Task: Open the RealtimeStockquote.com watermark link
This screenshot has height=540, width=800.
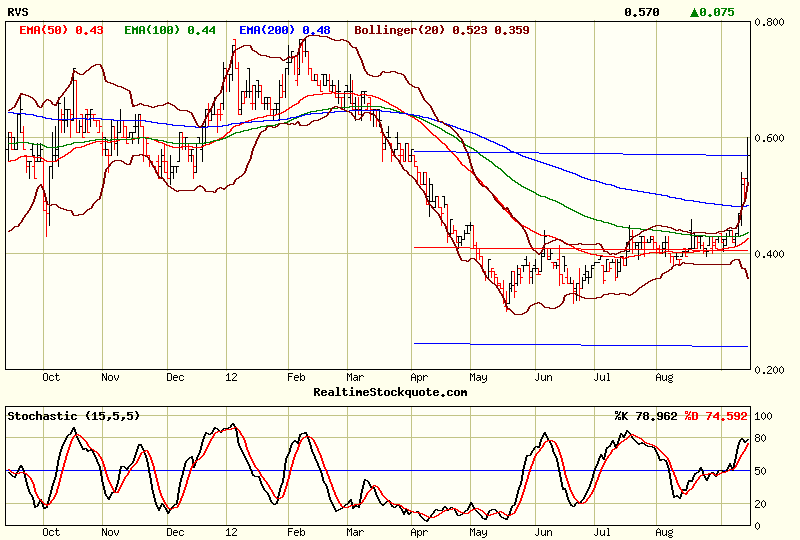Action: pyautogui.click(x=390, y=392)
